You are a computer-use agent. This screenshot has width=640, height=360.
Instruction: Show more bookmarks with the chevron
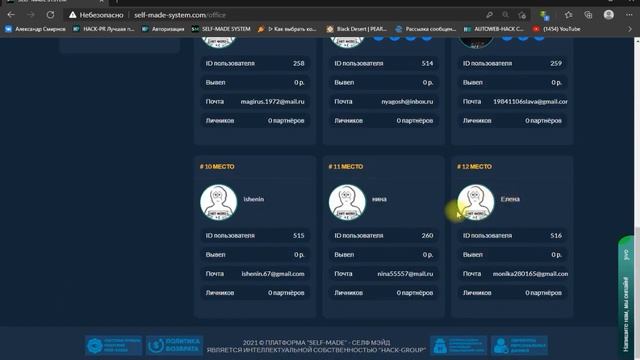coord(630,29)
